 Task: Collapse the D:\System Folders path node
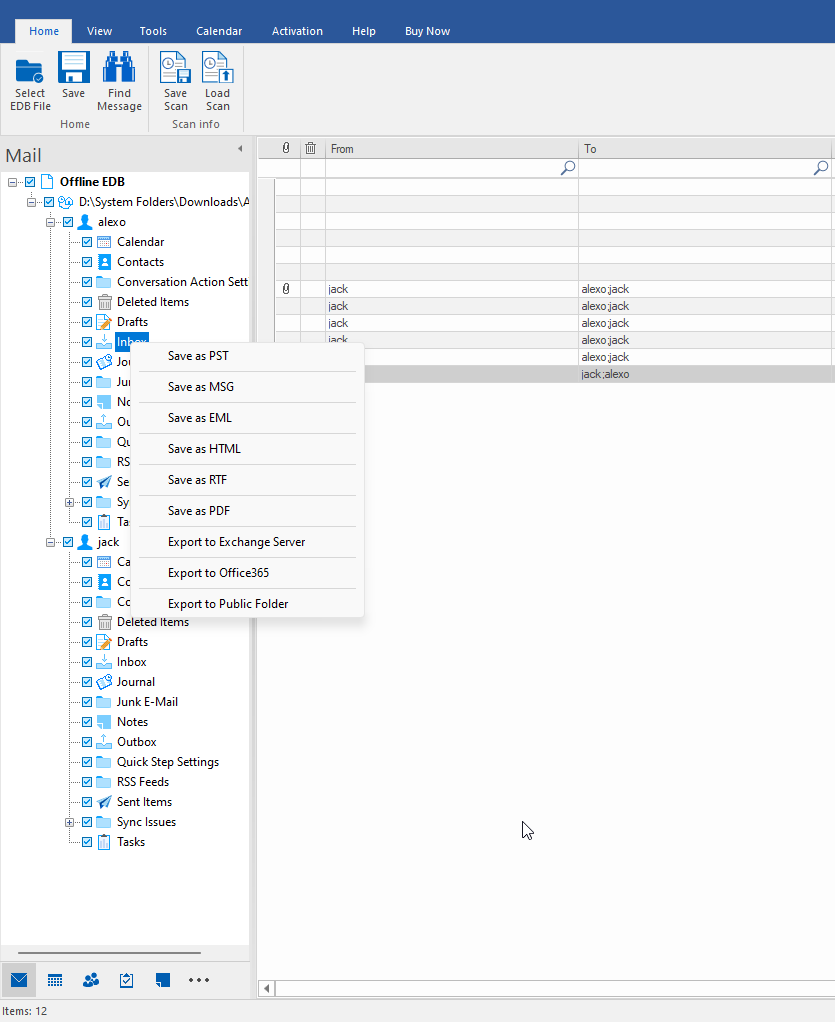coord(31,202)
